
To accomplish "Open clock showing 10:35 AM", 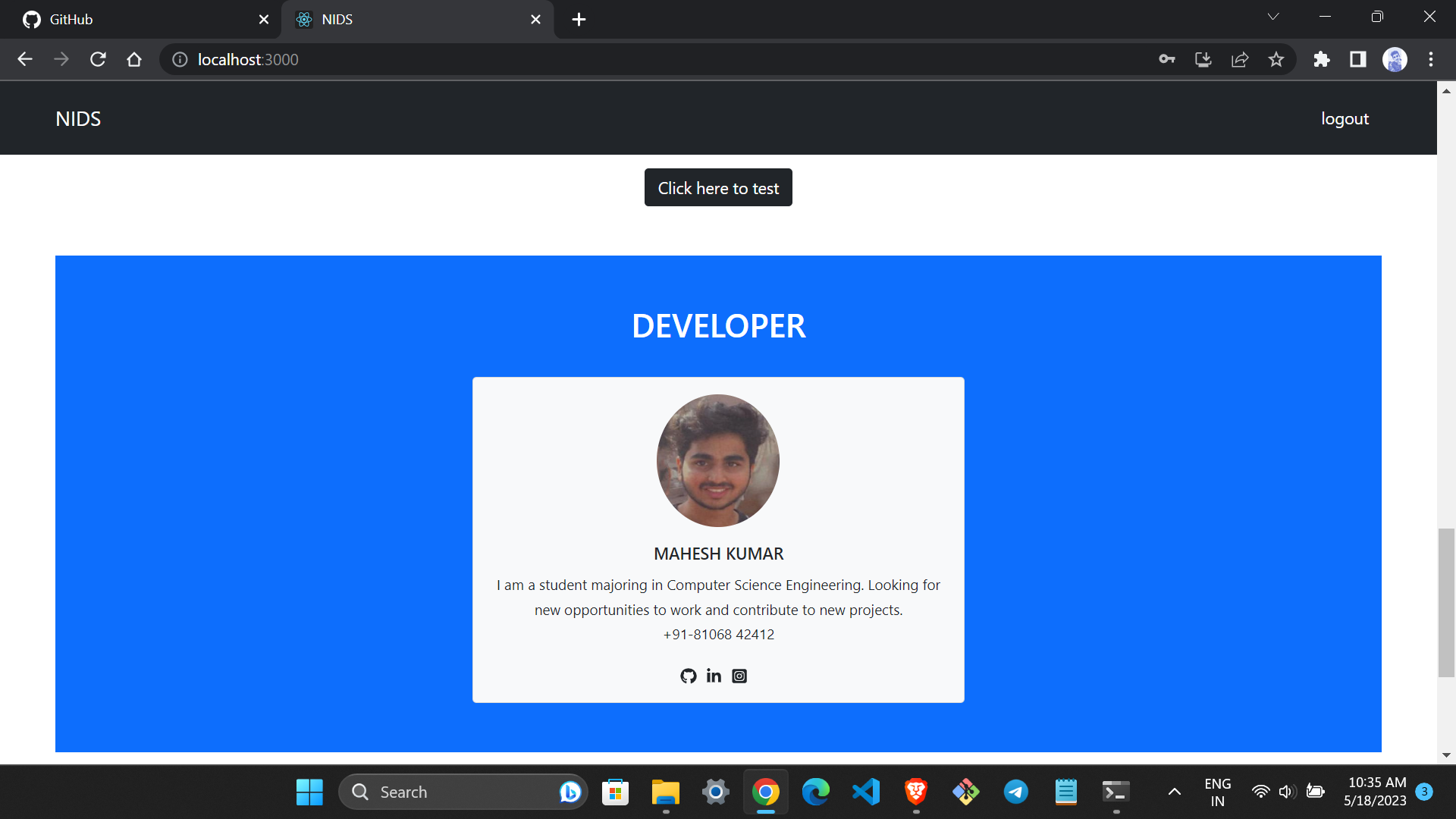I will point(1375,792).
